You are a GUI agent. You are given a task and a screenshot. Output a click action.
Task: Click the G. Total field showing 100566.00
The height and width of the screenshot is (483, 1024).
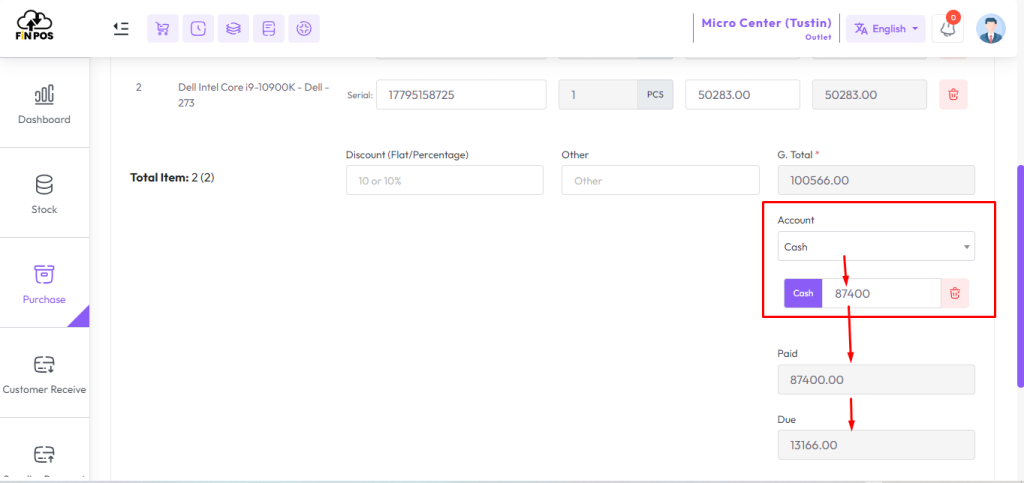click(876, 180)
